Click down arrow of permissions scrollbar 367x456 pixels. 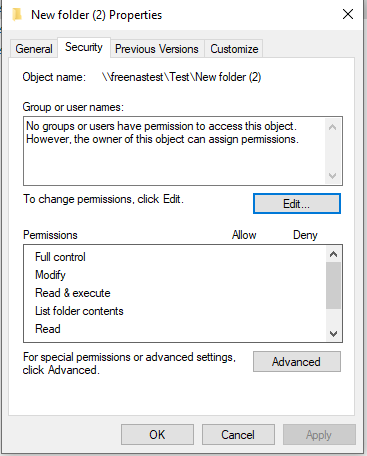333,334
